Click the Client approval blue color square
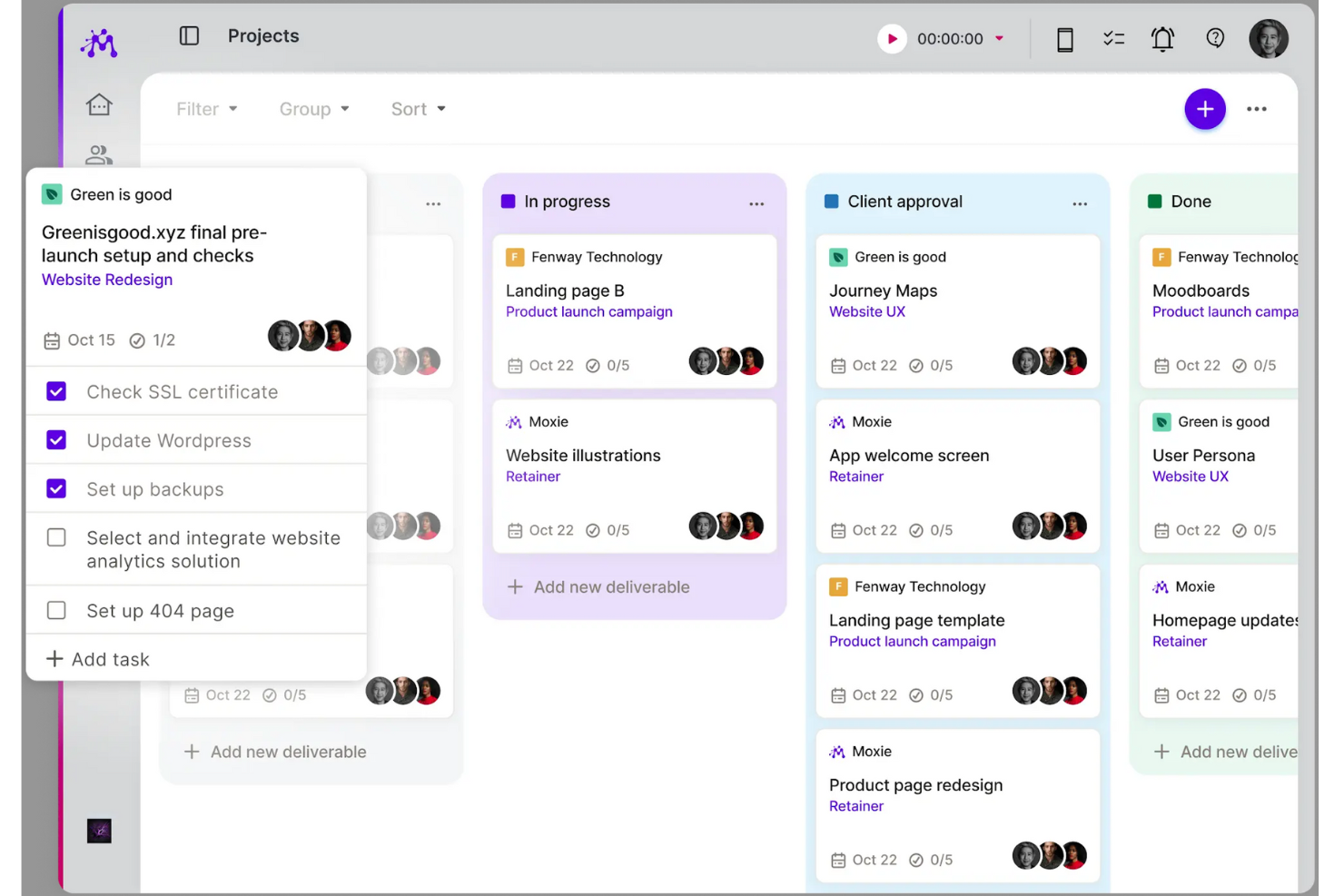The height and width of the screenshot is (896, 1344). 831,202
